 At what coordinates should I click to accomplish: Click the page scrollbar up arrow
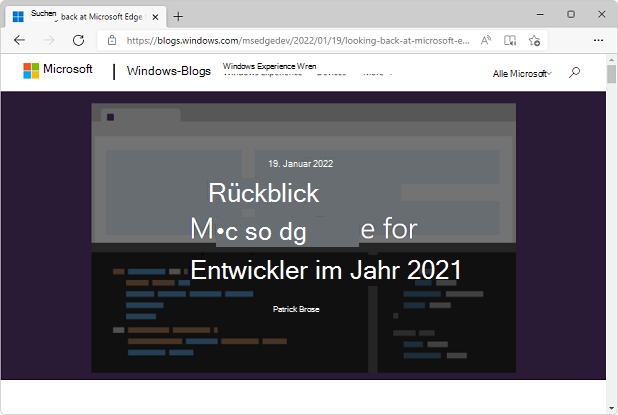[x=611, y=60]
